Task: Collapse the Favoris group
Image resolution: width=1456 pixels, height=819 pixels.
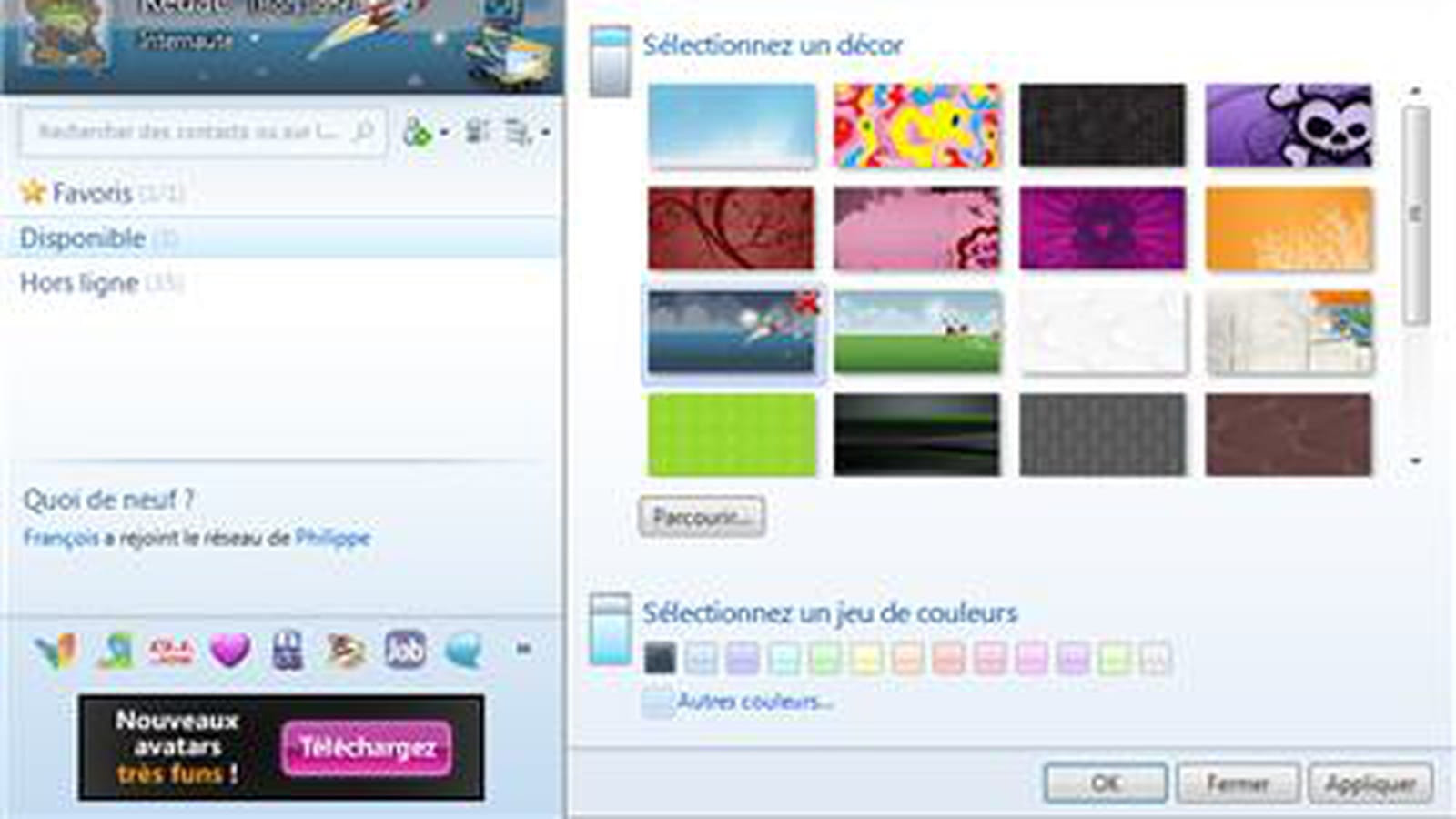Action: click(102, 193)
